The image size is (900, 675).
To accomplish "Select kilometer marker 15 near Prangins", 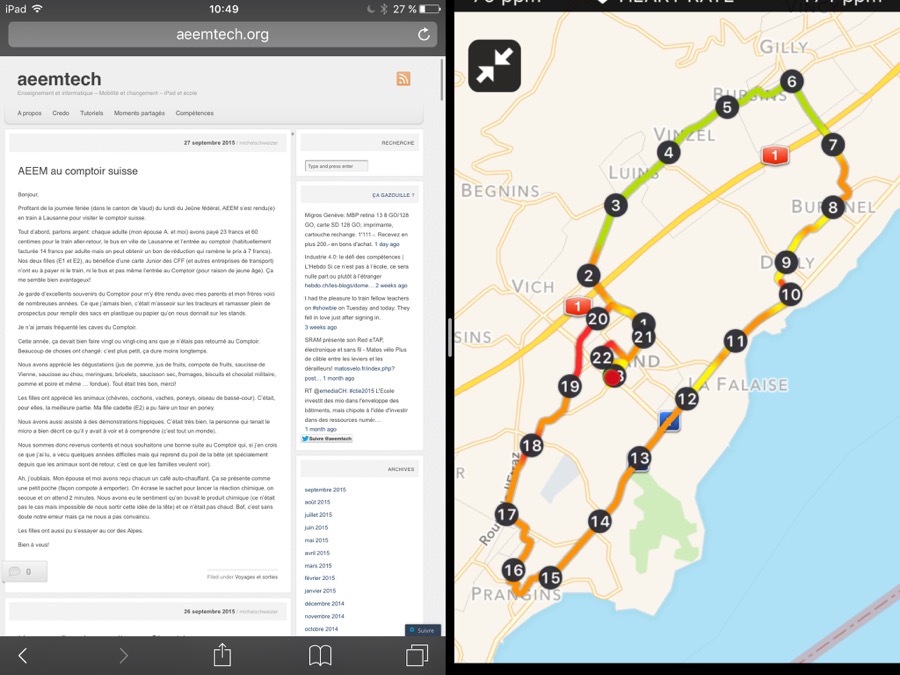I will [x=550, y=577].
